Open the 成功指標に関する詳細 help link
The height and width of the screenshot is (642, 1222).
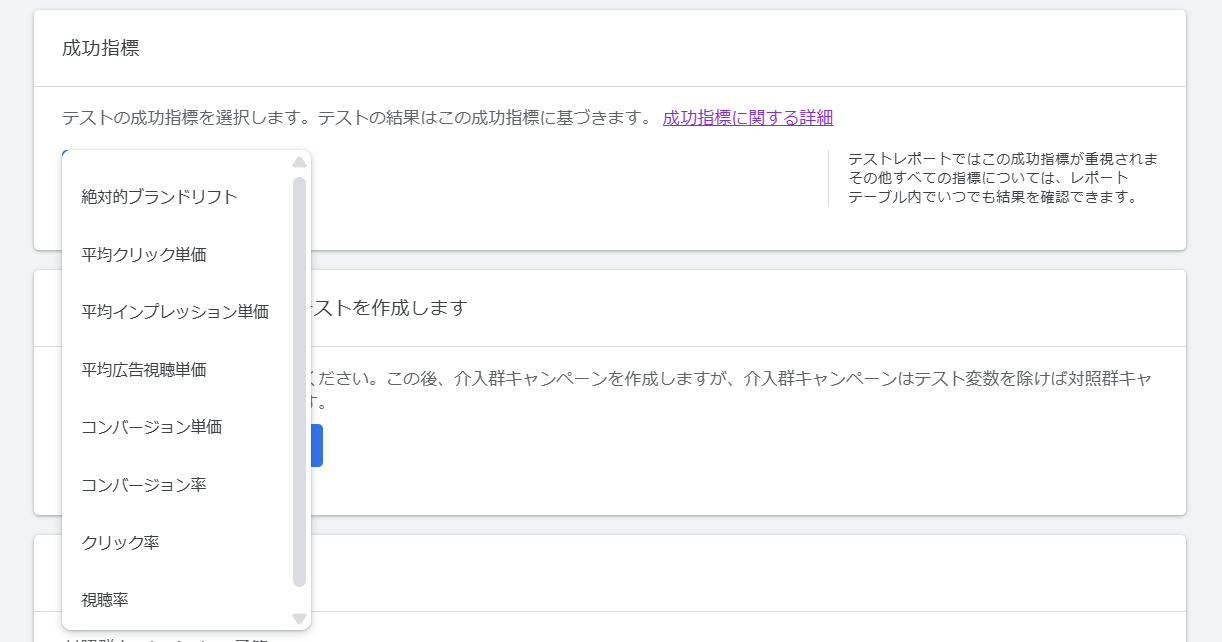[x=749, y=117]
